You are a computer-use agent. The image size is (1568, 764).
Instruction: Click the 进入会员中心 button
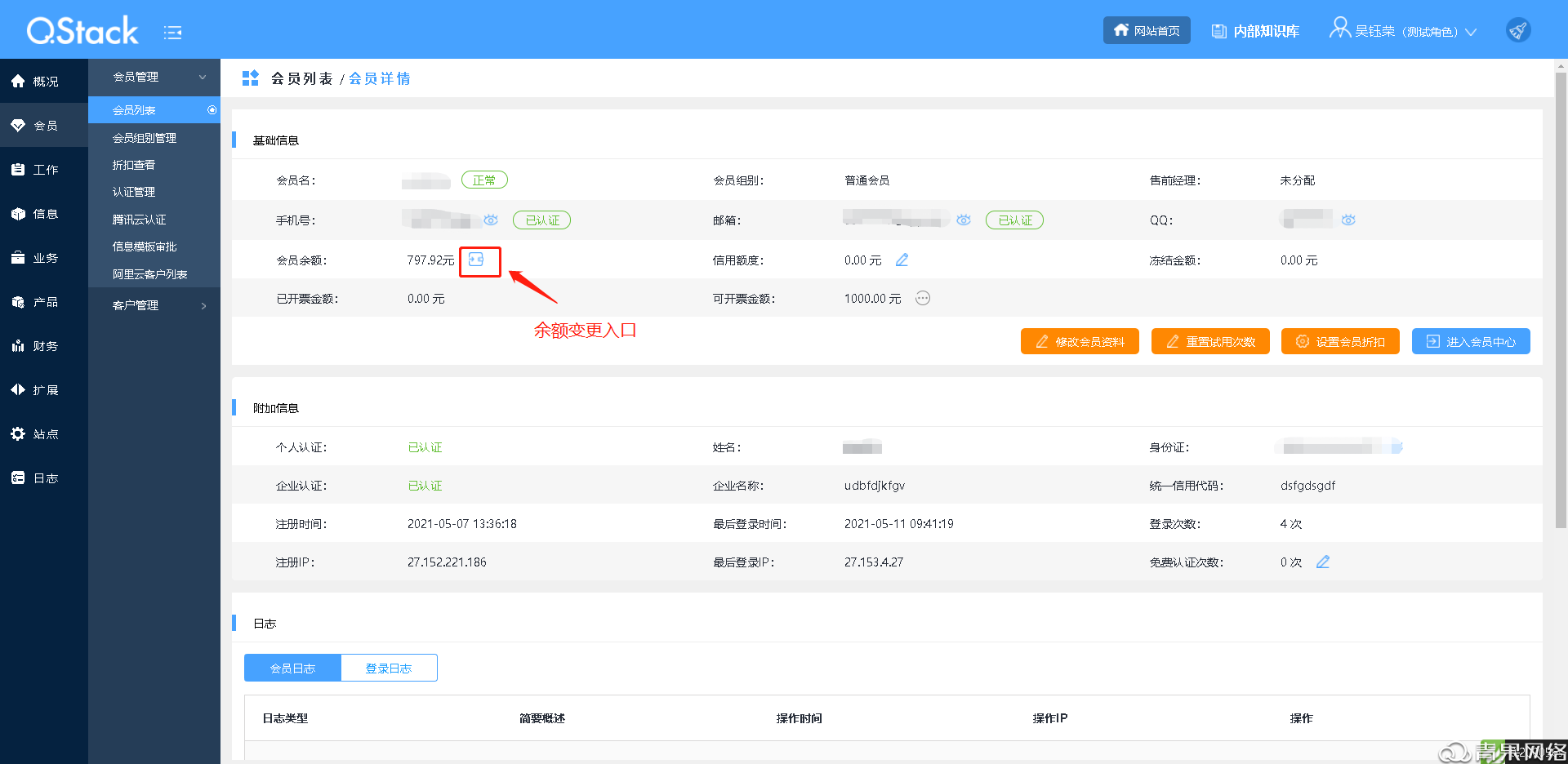[x=1471, y=341]
